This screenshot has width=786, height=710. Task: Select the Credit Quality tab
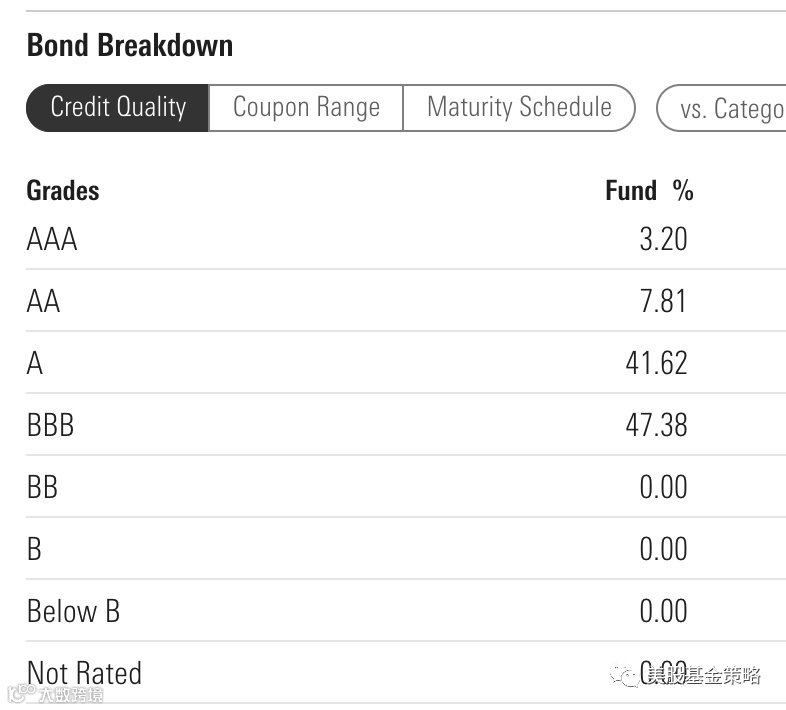click(x=118, y=108)
